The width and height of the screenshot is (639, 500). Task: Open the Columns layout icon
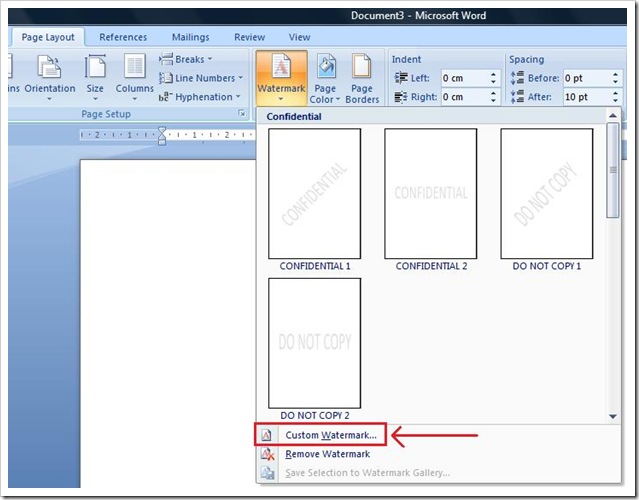click(134, 66)
